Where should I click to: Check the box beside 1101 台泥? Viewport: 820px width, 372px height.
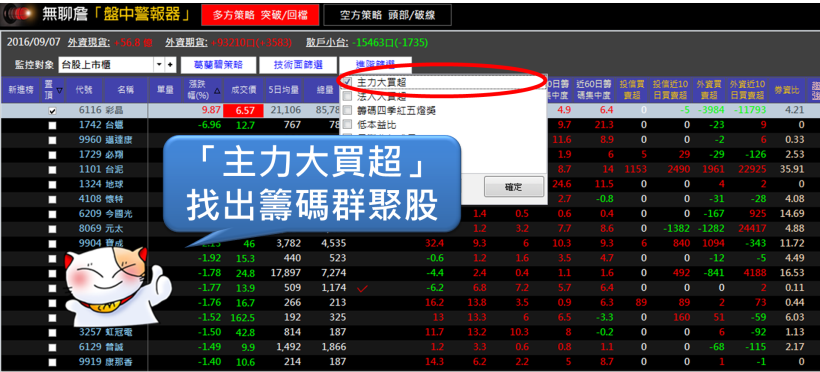pos(52,170)
